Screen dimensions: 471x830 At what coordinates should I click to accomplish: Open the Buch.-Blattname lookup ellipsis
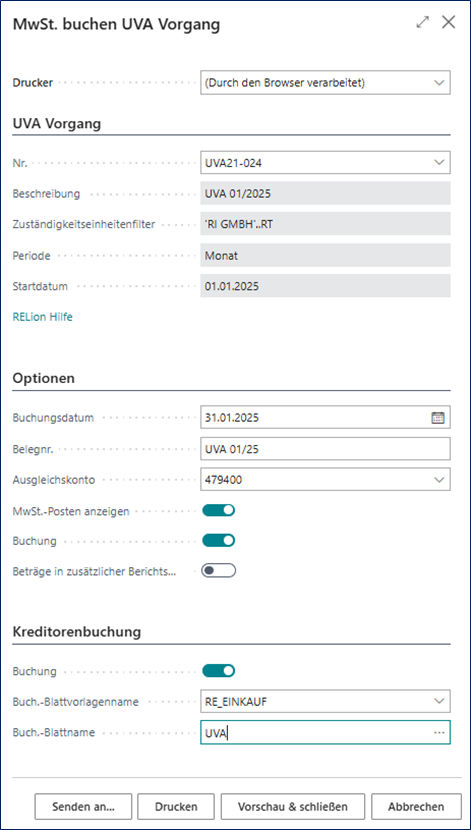pos(439,733)
